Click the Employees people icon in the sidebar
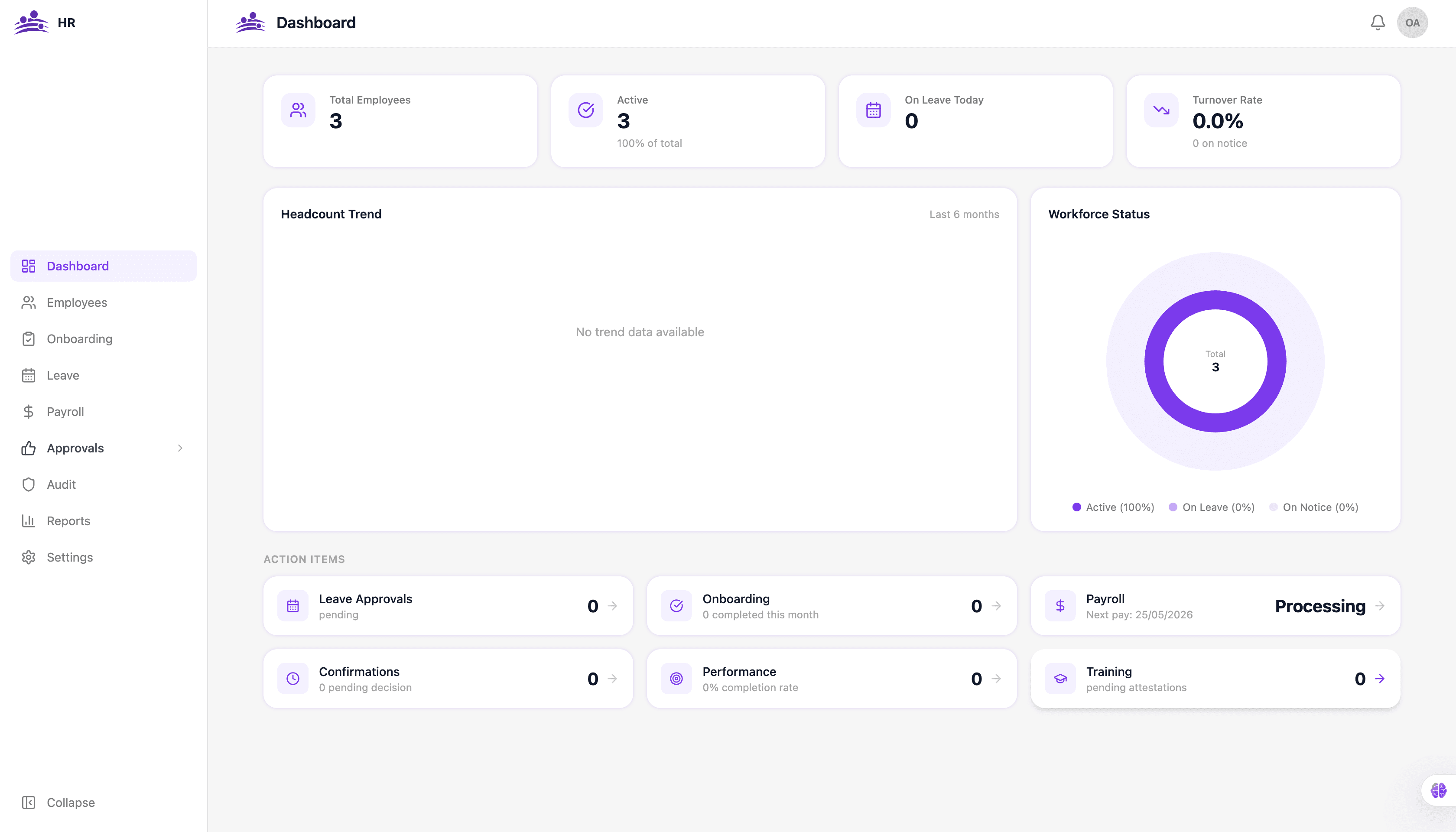Screen dimensions: 1456x832 pyautogui.click(x=29, y=302)
